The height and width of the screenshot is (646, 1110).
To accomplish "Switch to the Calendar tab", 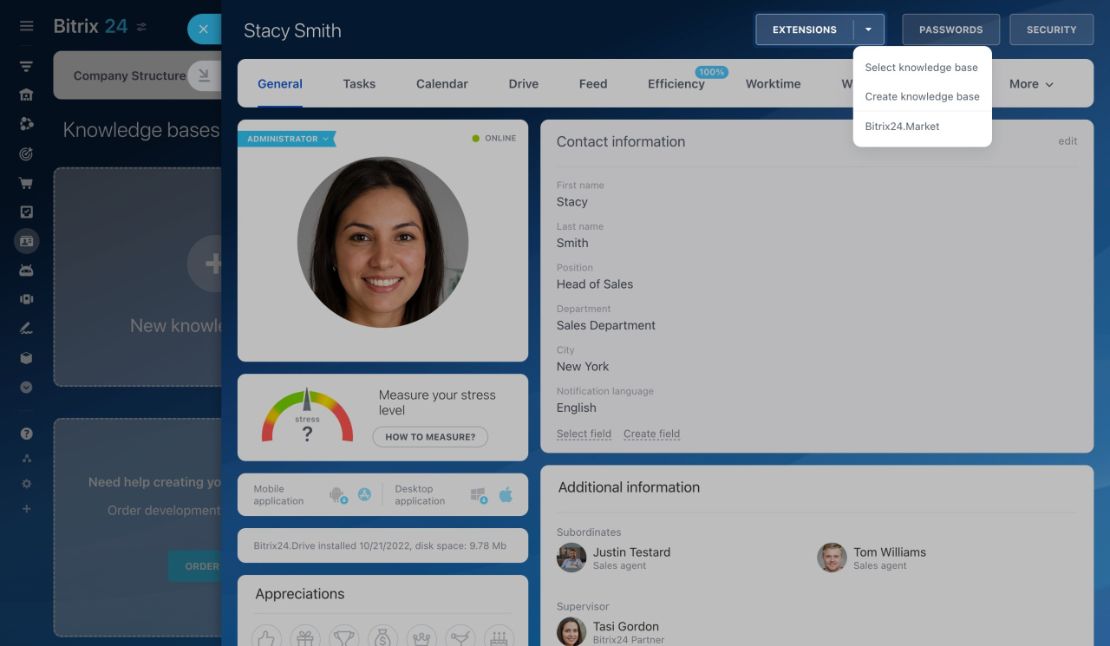I will pyautogui.click(x=442, y=83).
